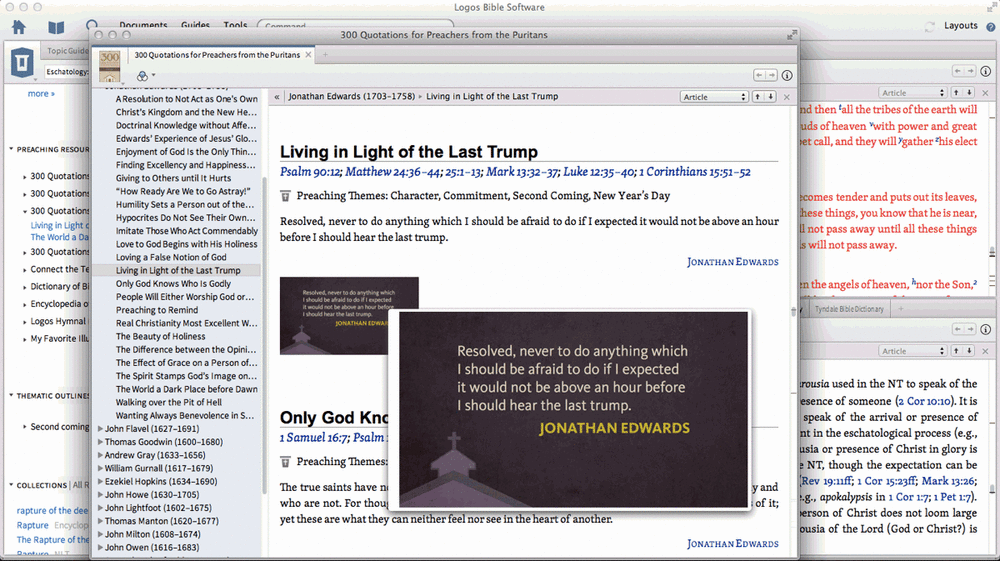Click the sync refresh icon beside Layouts
Screen dimensions: 1000x561
coord(930,26)
